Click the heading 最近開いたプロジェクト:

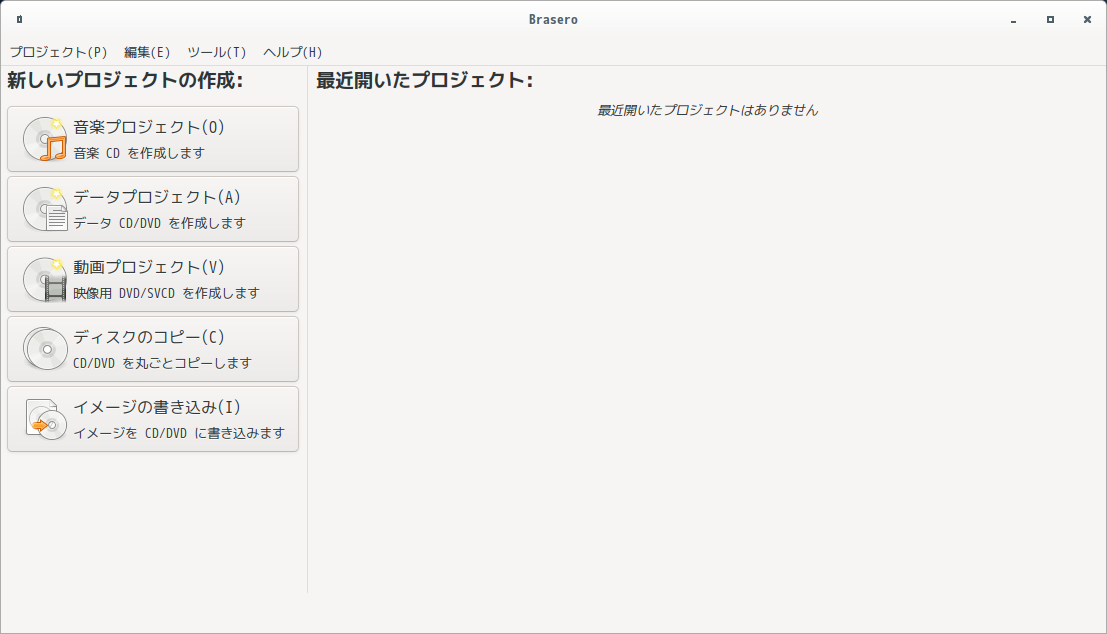[424, 80]
